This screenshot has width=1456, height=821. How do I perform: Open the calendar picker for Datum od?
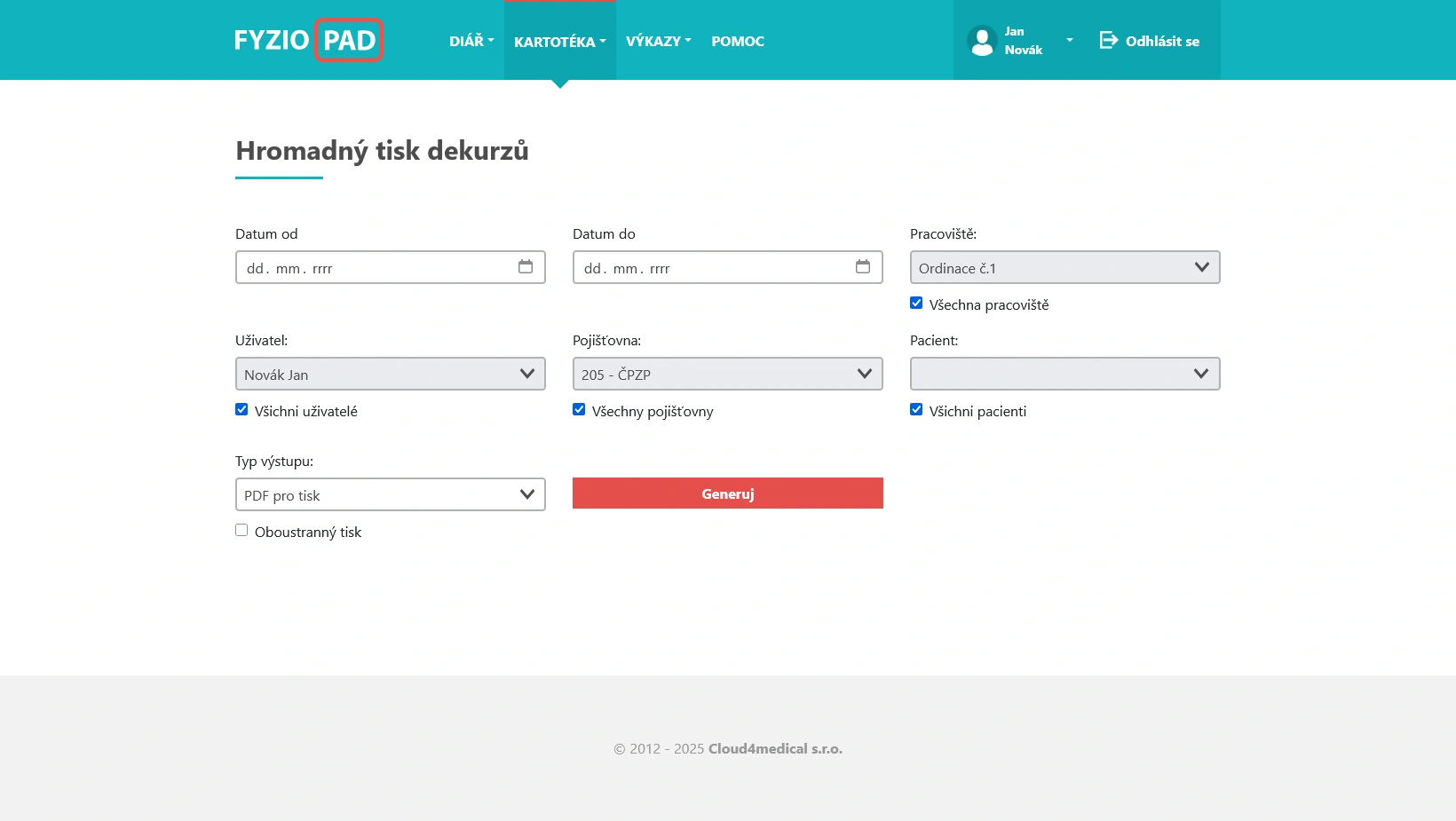pyautogui.click(x=526, y=266)
